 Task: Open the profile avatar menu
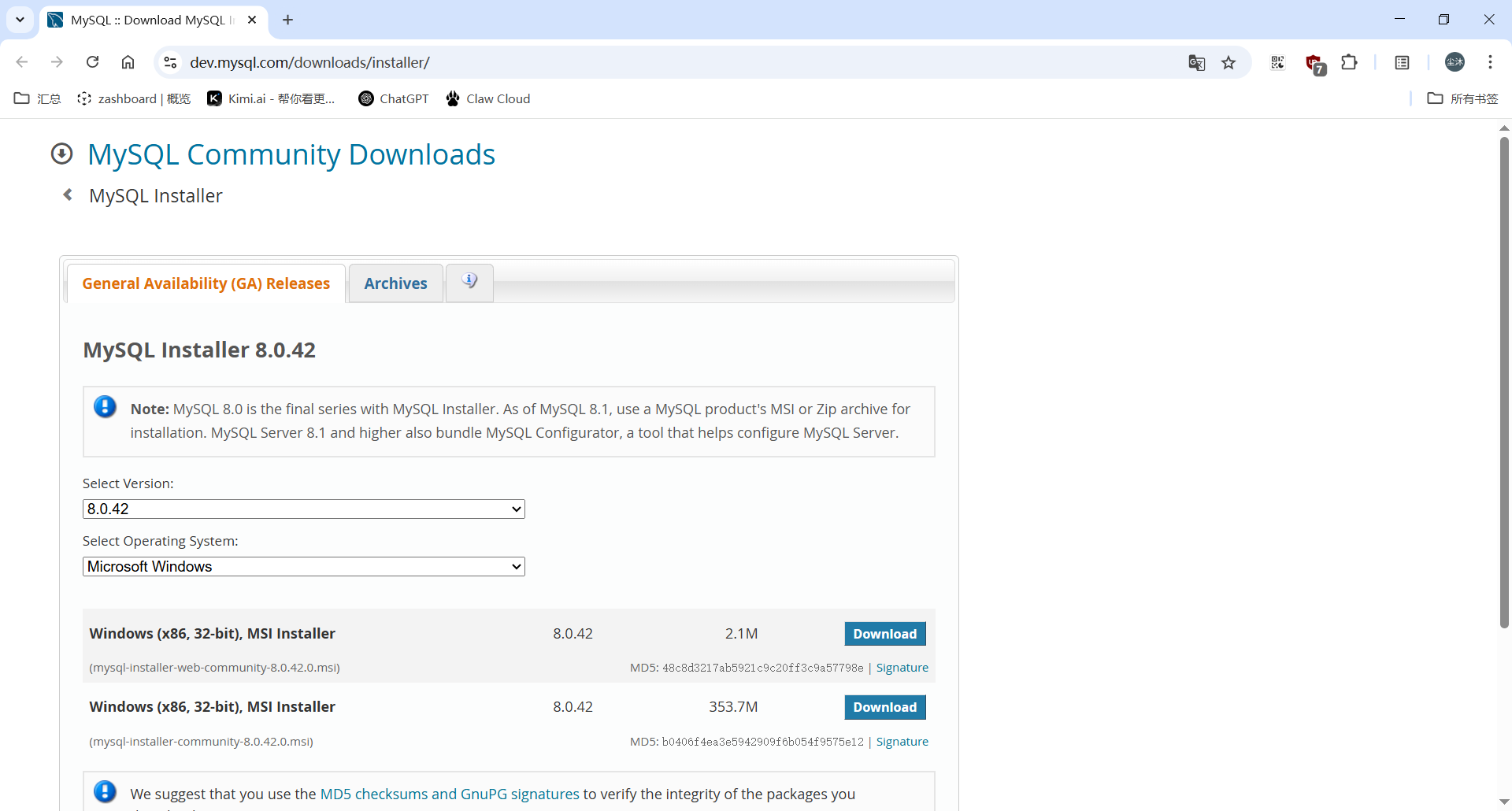[x=1455, y=62]
